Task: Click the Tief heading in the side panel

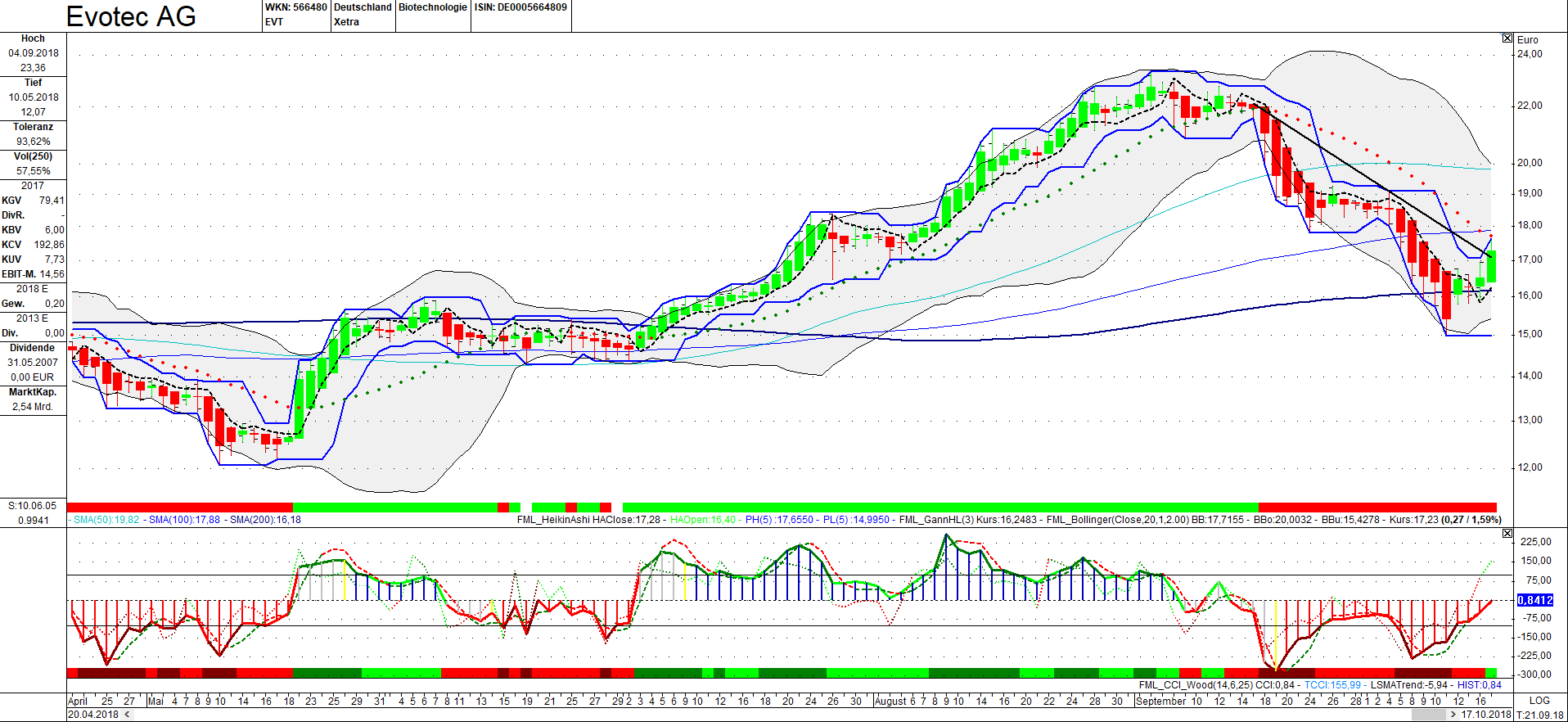Action: tap(33, 83)
